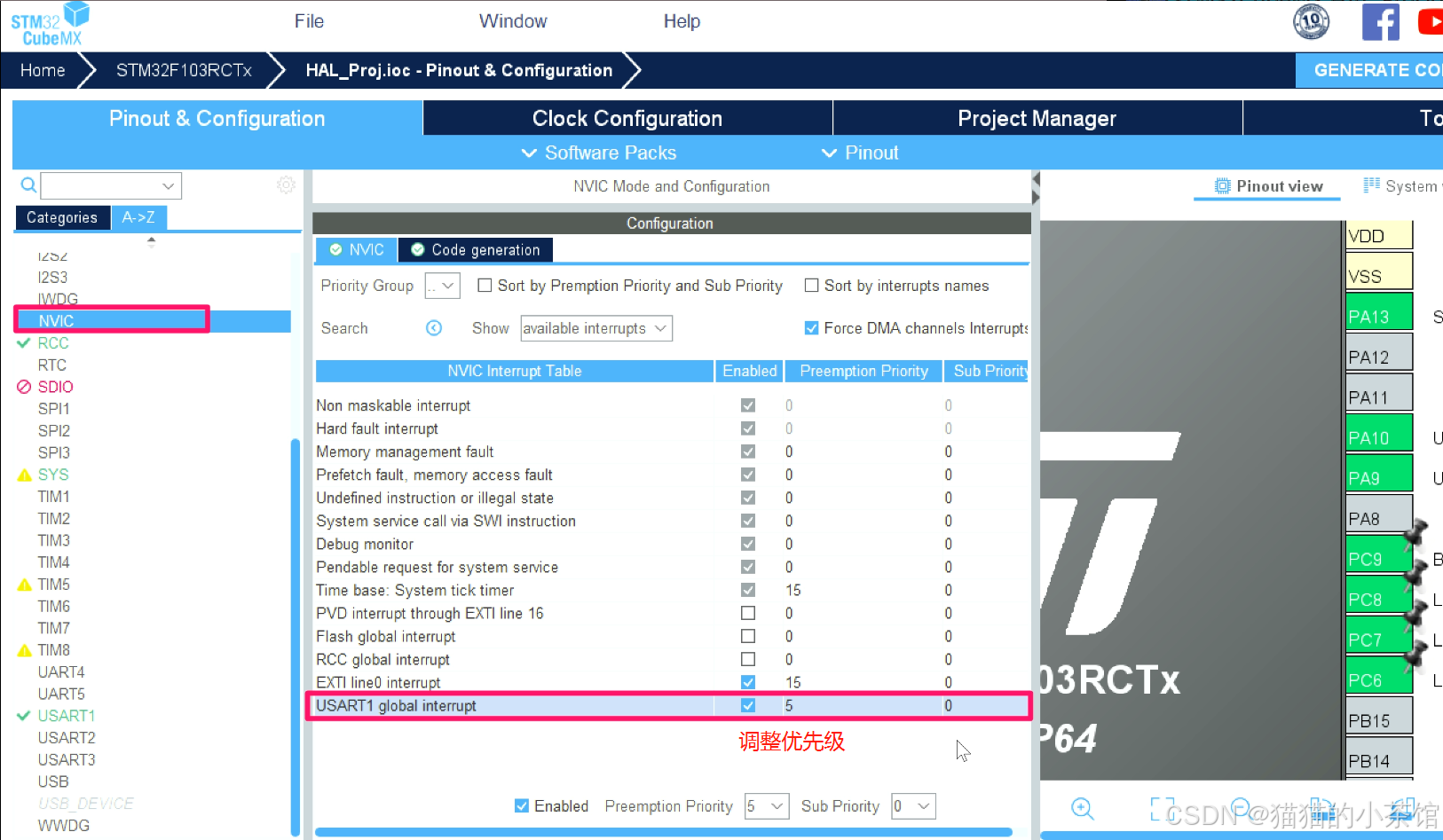Click the green check icon next to USART1
This screenshot has width=1443, height=840.
(24, 716)
